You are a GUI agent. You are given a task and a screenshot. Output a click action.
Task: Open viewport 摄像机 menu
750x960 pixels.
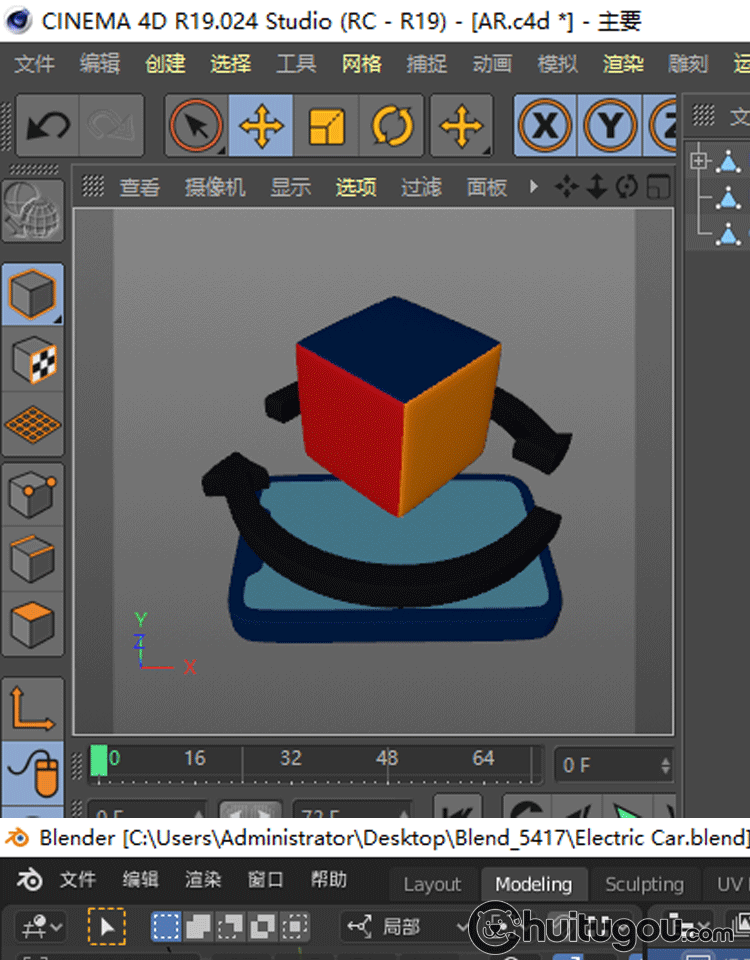(x=215, y=187)
